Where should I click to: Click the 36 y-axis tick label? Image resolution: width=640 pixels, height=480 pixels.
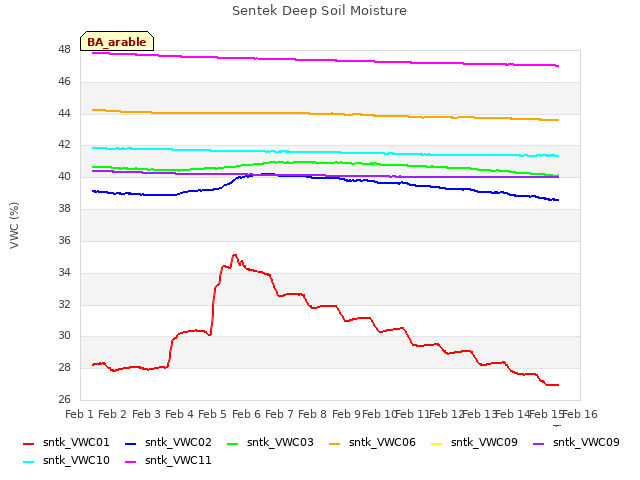pyautogui.click(x=64, y=240)
